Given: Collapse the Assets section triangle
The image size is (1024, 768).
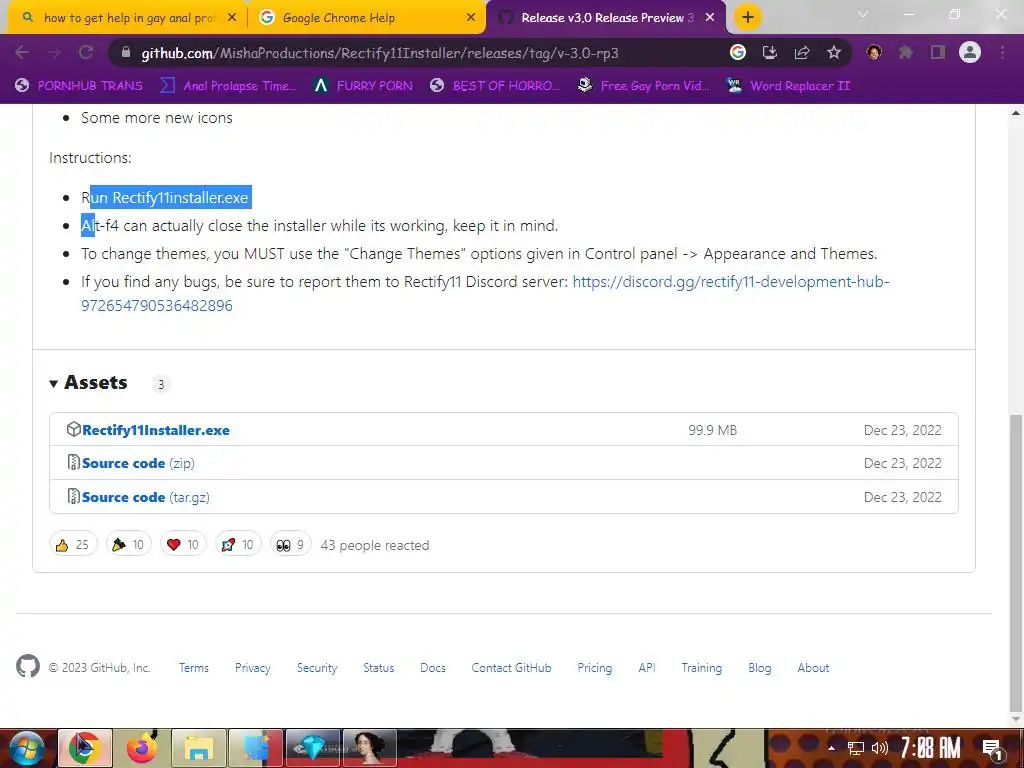Looking at the screenshot, I should coord(54,383).
